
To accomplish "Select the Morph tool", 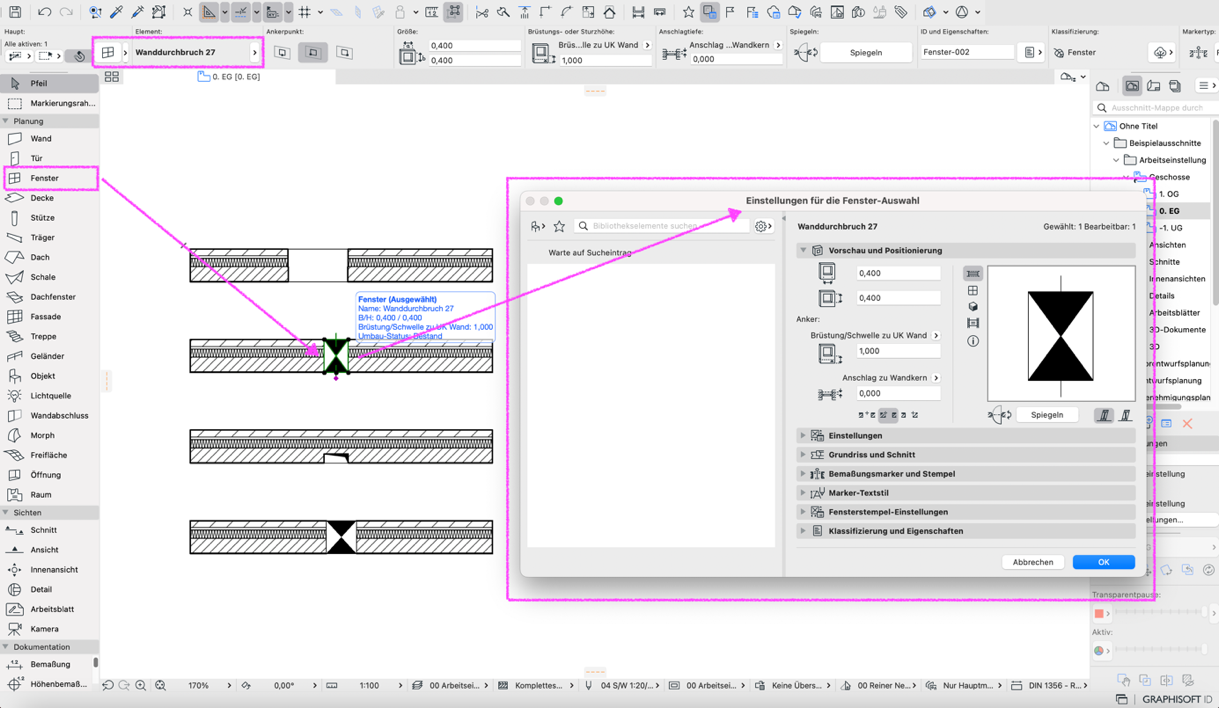I will pos(49,435).
